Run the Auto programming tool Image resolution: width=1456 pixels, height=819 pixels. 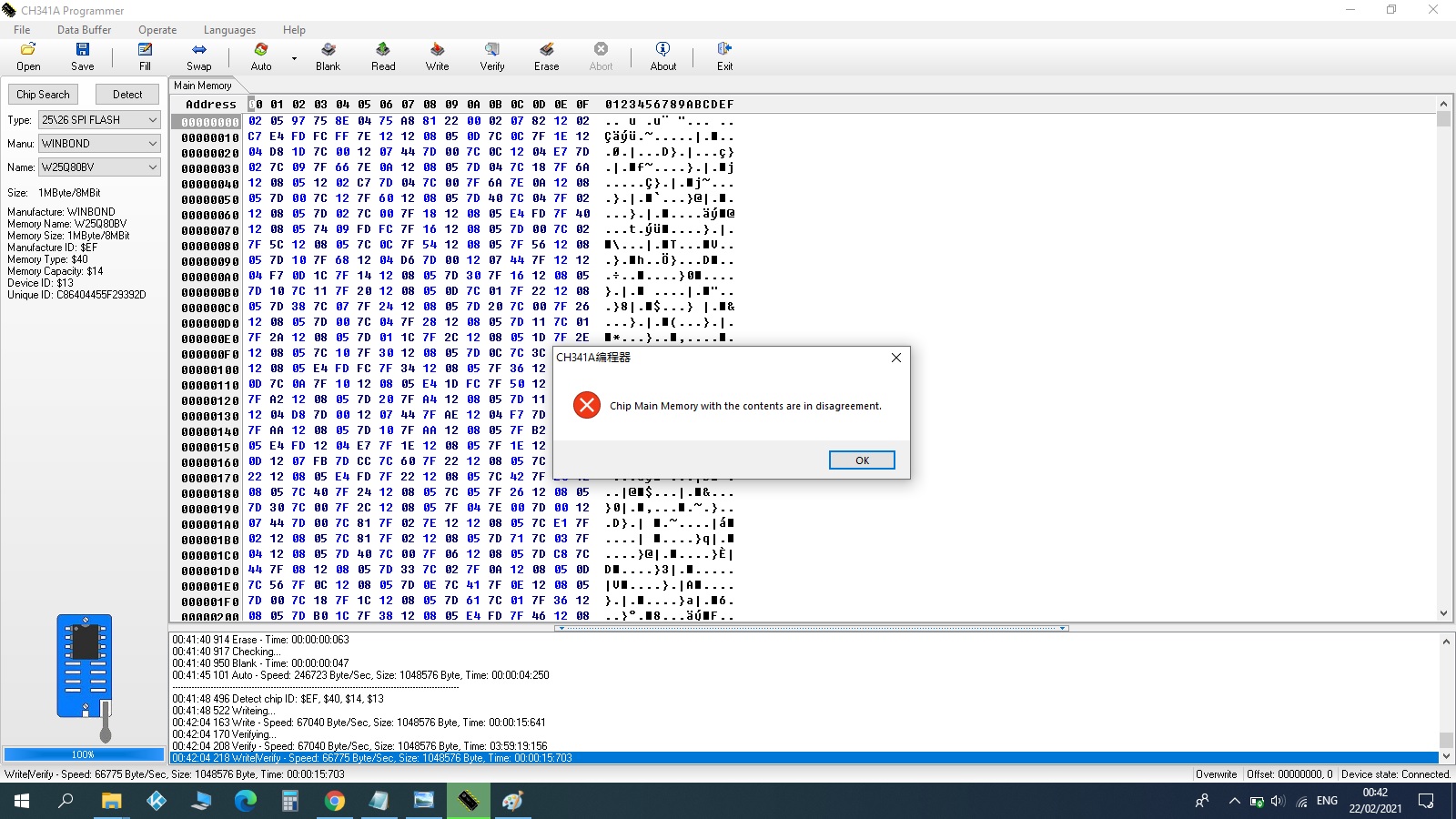click(261, 56)
